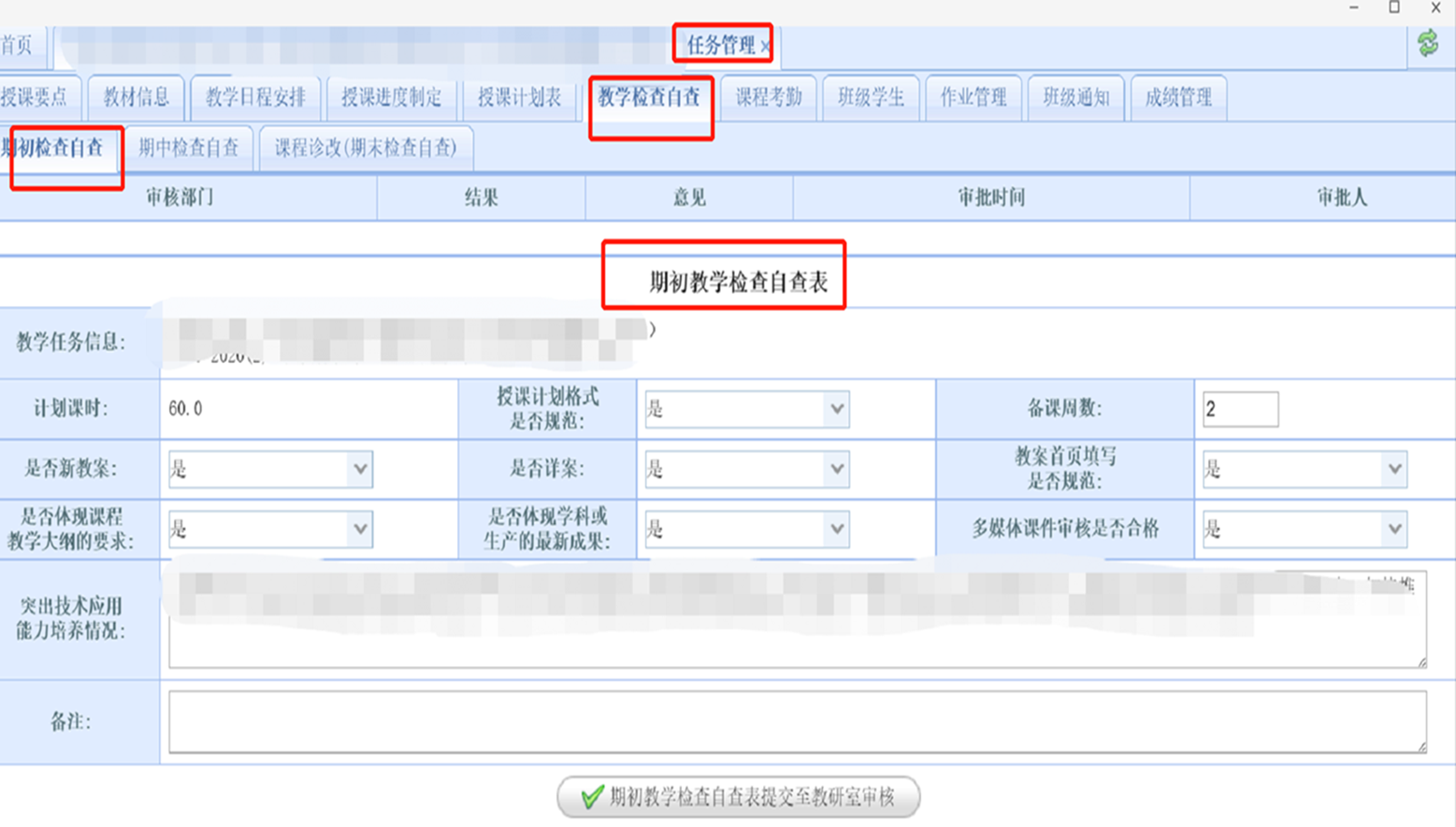
Task: Submit 期初教学检查自查表 to 教研室 for review
Action: [739, 797]
